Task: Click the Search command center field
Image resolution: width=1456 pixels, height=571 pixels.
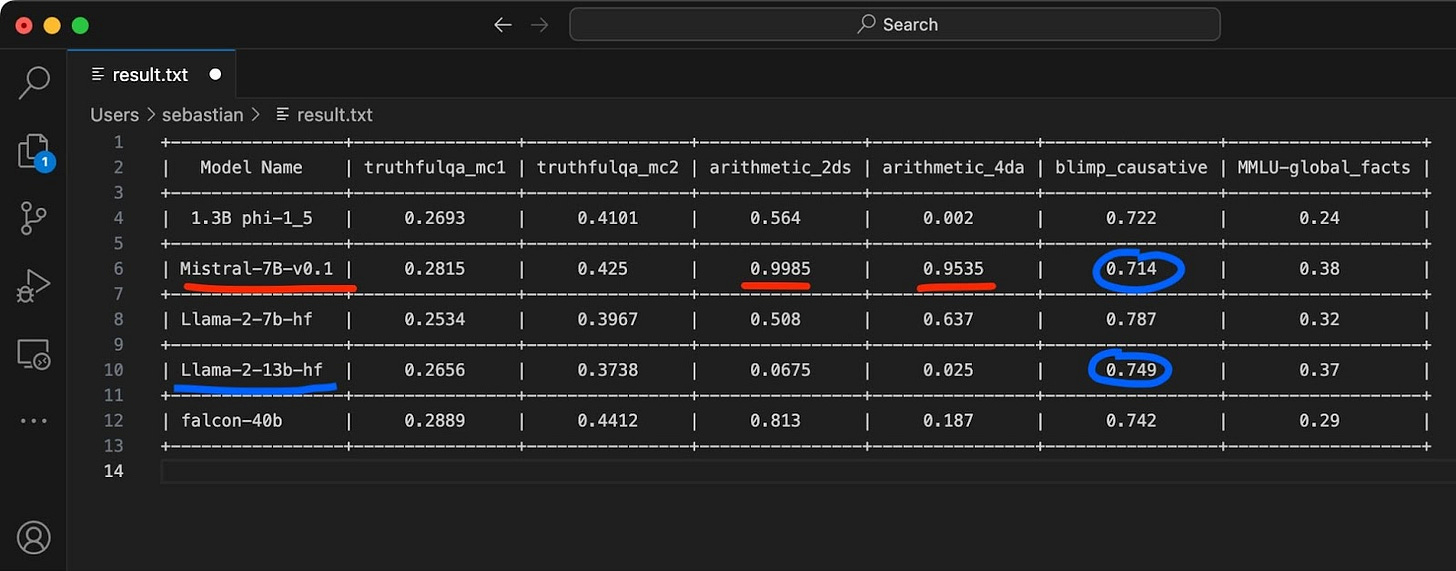Action: (x=894, y=25)
